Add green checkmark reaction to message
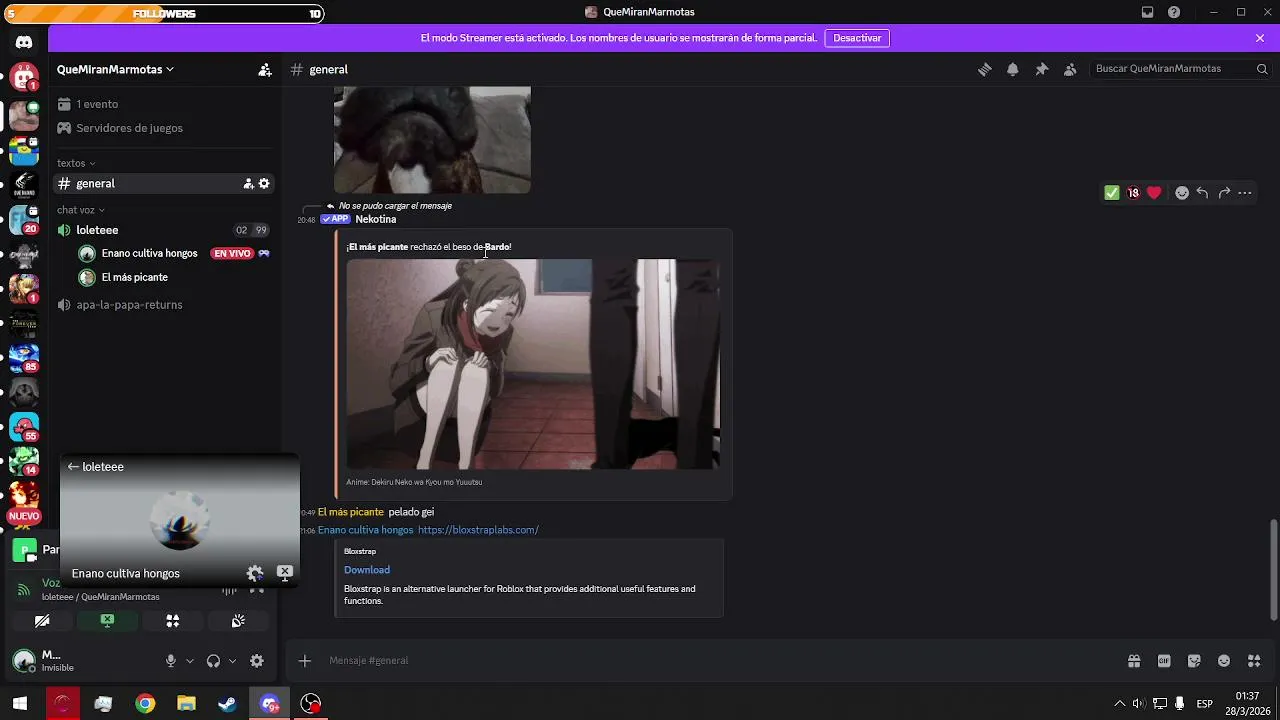This screenshot has height=720, width=1280. pos(1111,193)
